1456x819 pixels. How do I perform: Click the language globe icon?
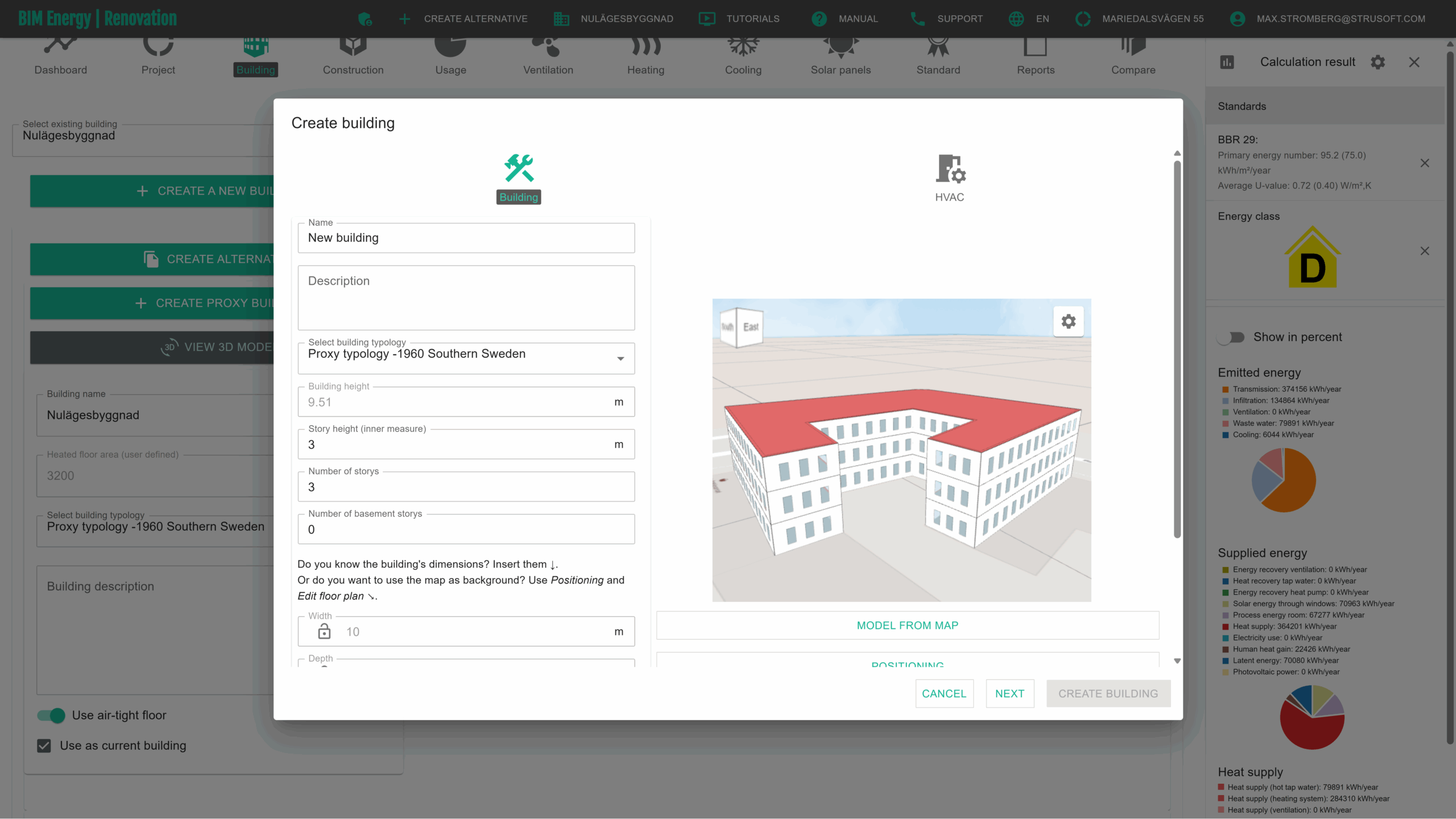pyautogui.click(x=1016, y=19)
